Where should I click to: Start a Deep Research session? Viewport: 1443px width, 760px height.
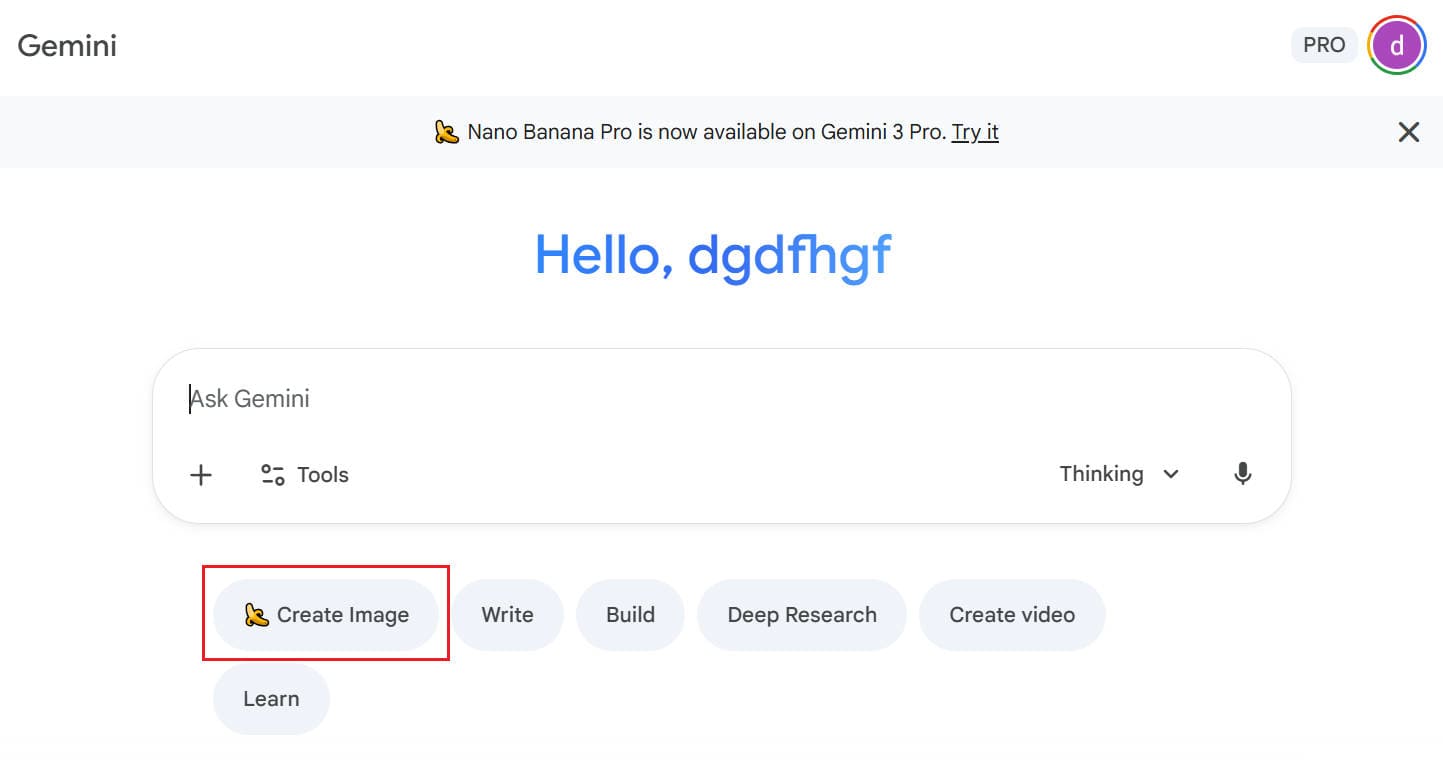pos(801,615)
